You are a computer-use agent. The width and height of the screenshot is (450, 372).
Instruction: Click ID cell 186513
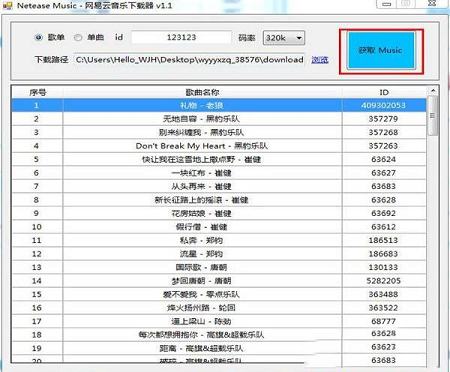pos(384,240)
